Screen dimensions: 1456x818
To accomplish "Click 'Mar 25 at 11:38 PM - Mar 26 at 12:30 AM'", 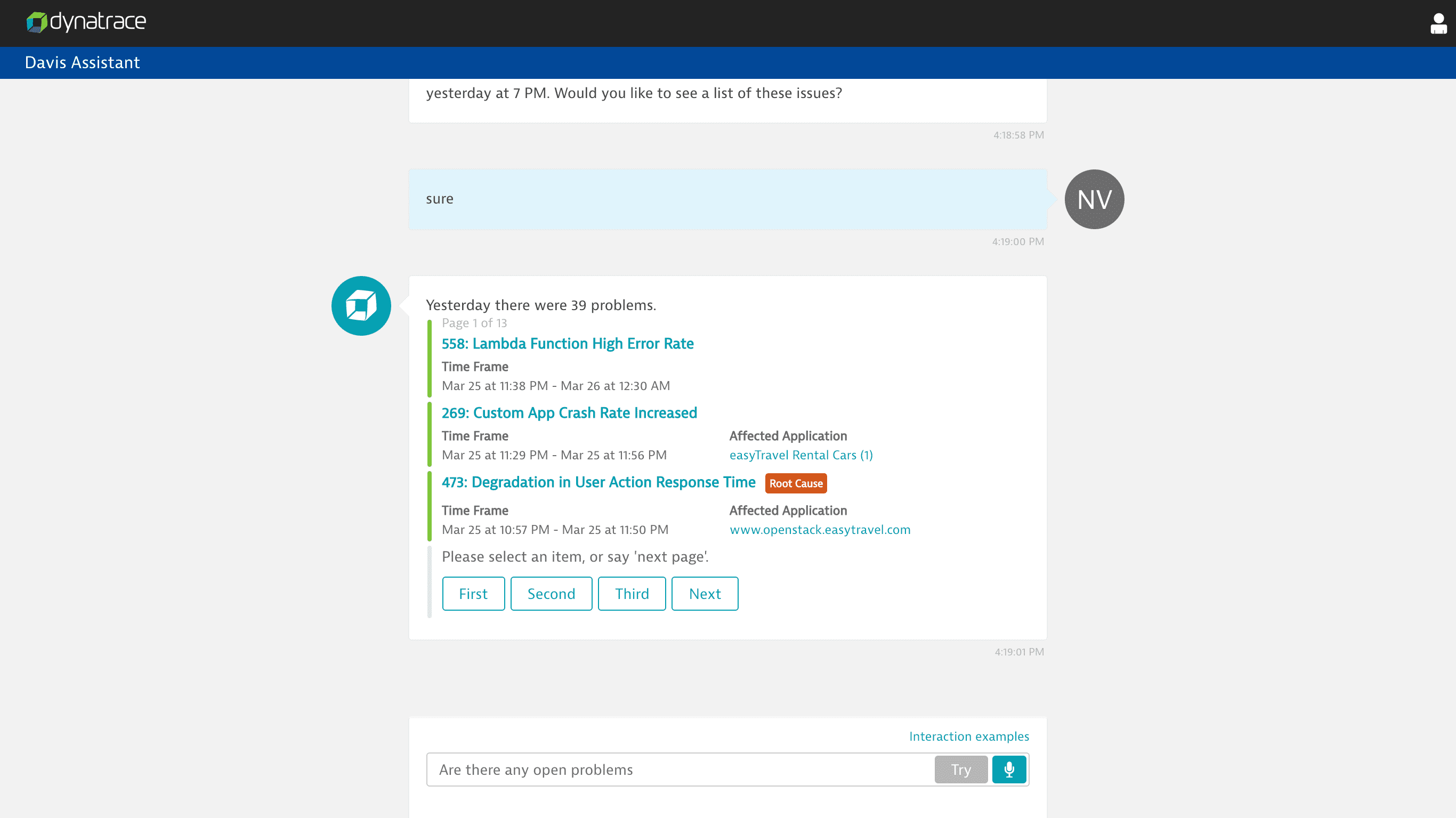I will click(556, 385).
